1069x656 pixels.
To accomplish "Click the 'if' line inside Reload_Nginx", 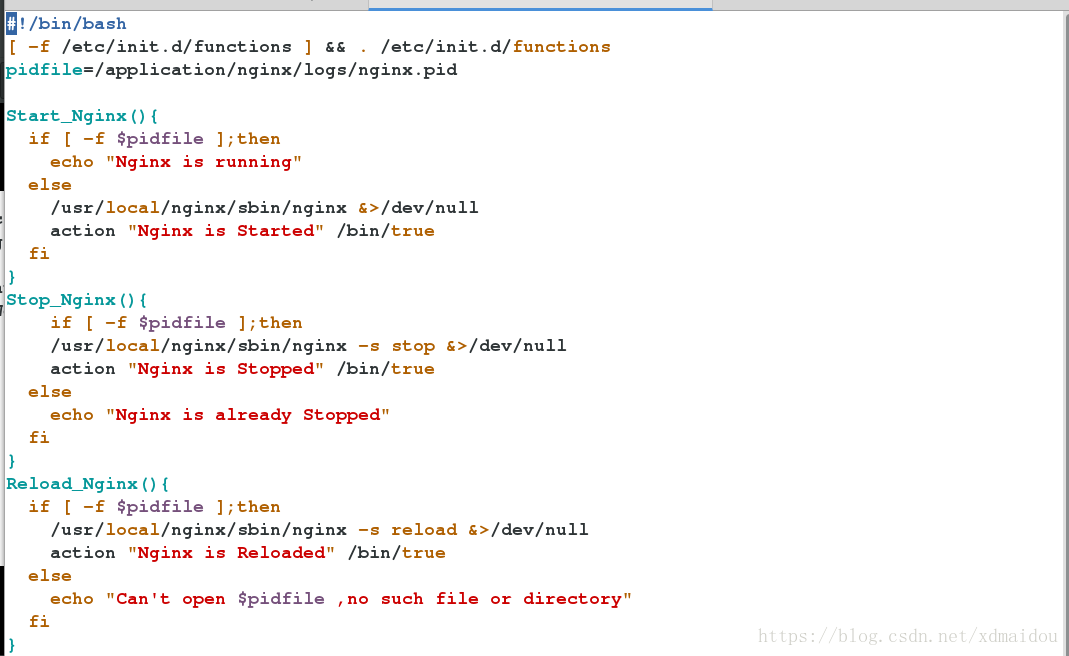I will coord(154,507).
